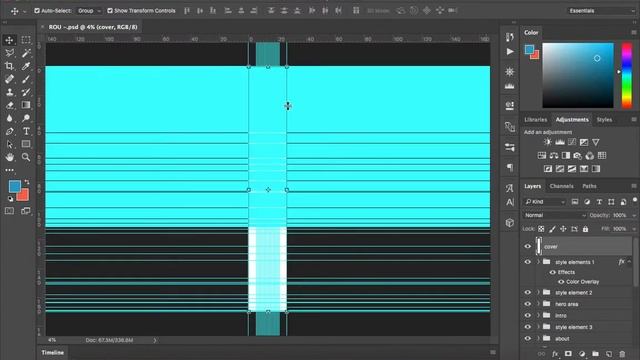This screenshot has height=360, width=640.
Task: Select the Blur tool
Action: coord(9,118)
